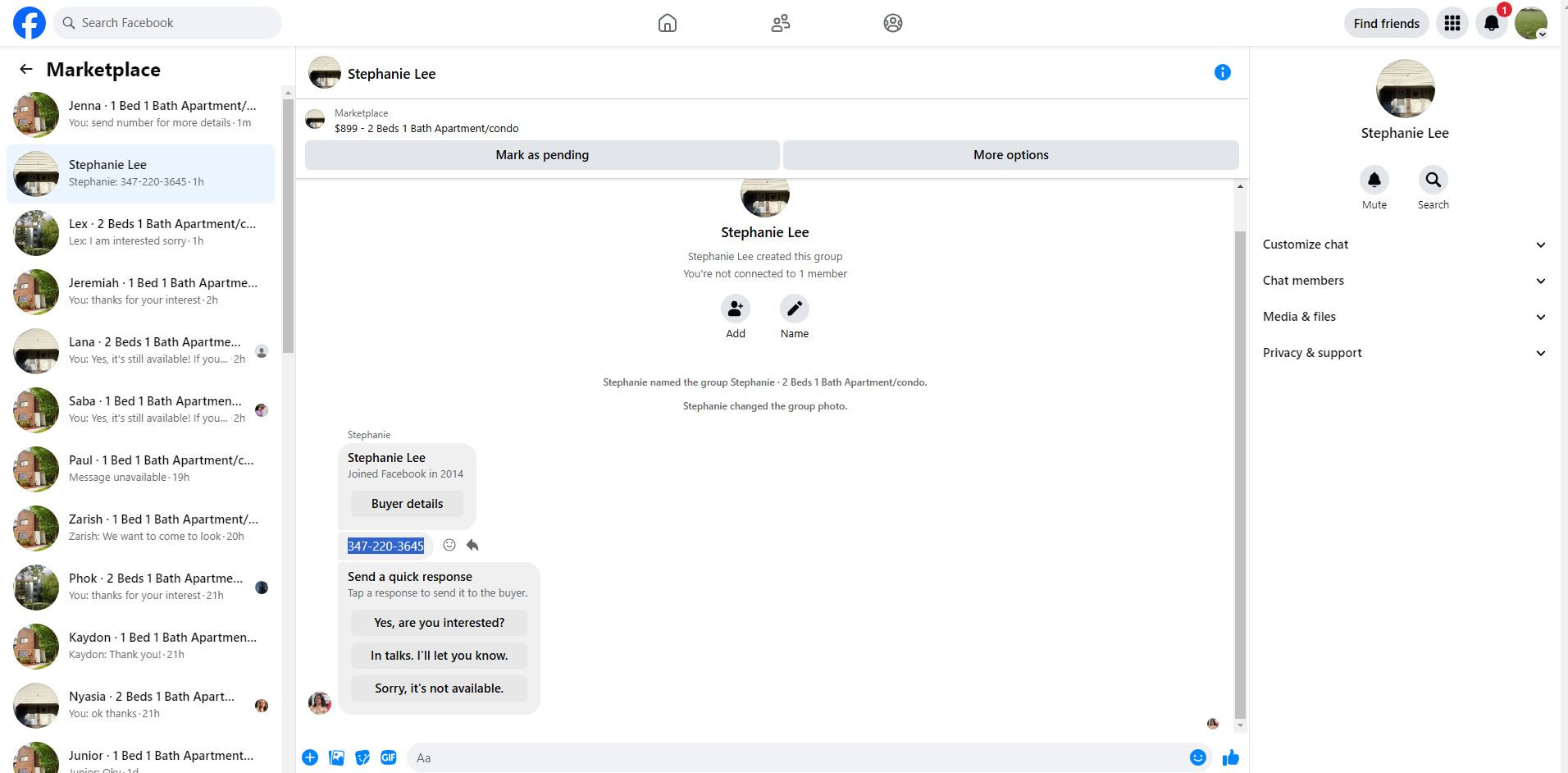The image size is (1568, 773).
Task: Expand the Privacy & support section
Action: [1404, 353]
